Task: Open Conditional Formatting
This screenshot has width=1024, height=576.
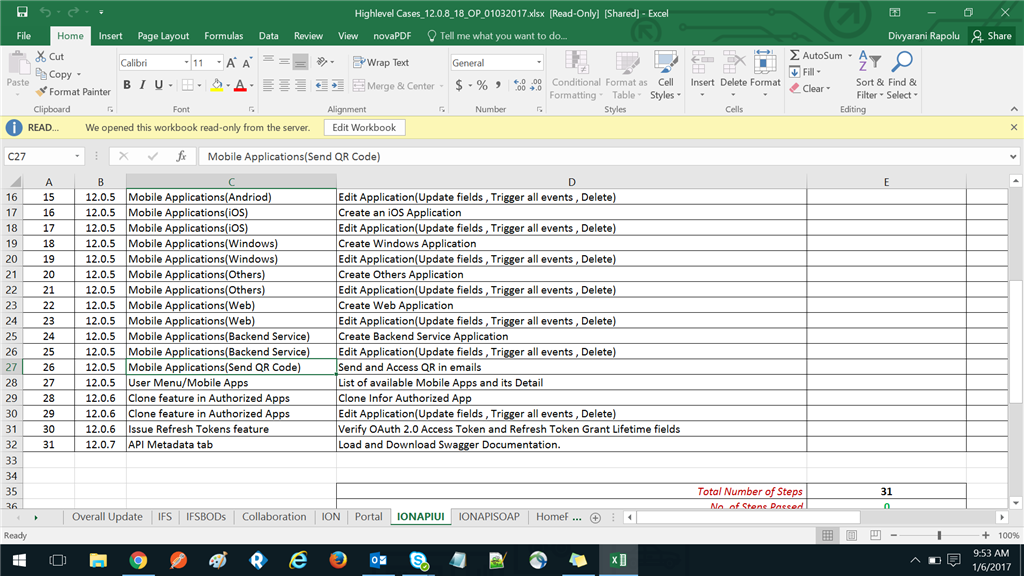Action: (x=576, y=75)
